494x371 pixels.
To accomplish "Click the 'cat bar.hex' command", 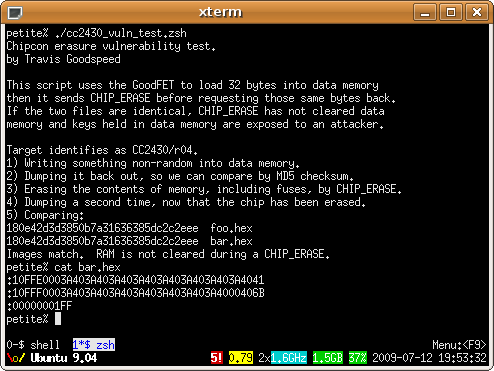I will [x=87, y=267].
